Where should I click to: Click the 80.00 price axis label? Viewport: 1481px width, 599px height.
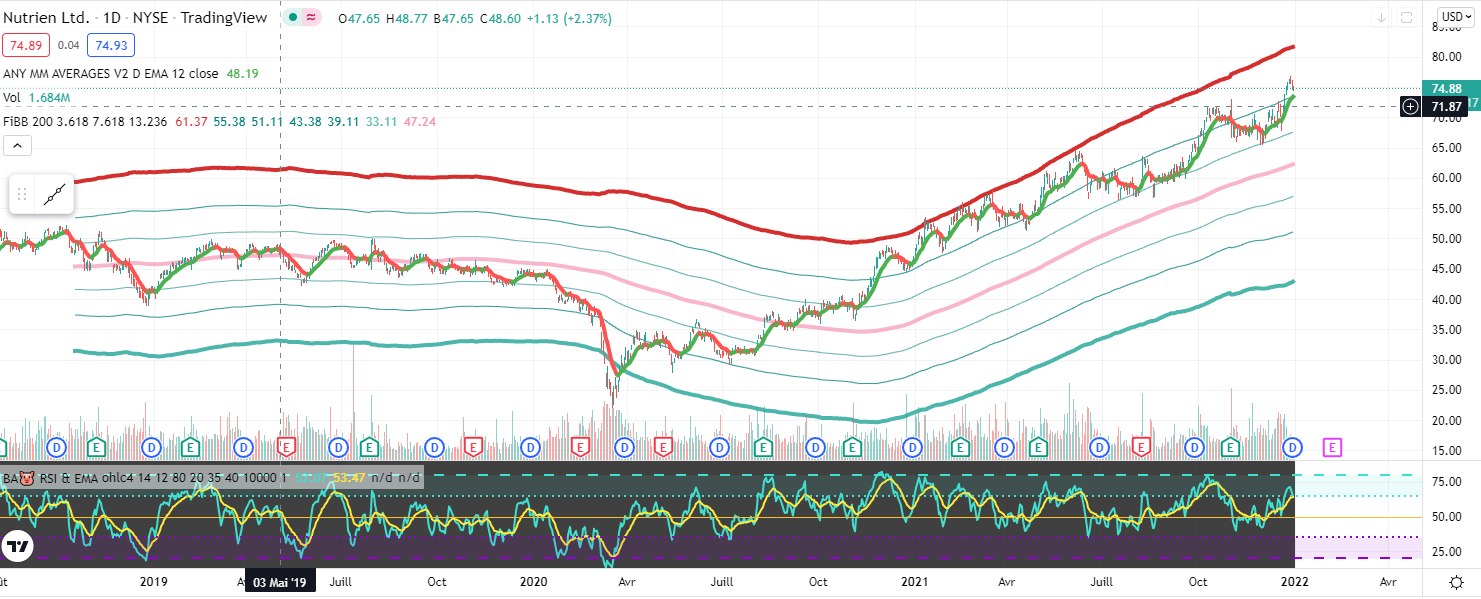click(1446, 57)
